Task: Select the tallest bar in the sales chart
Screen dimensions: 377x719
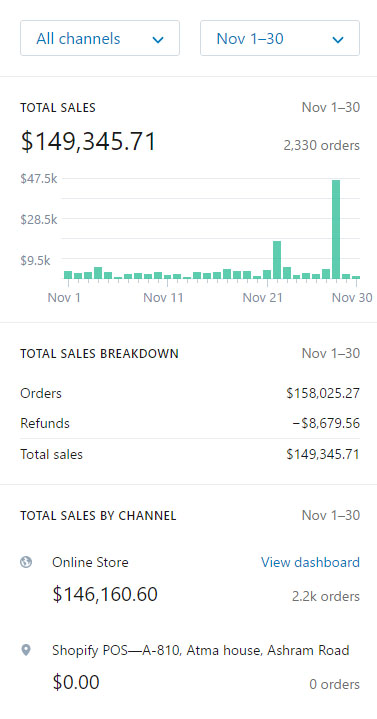Action: 336,229
